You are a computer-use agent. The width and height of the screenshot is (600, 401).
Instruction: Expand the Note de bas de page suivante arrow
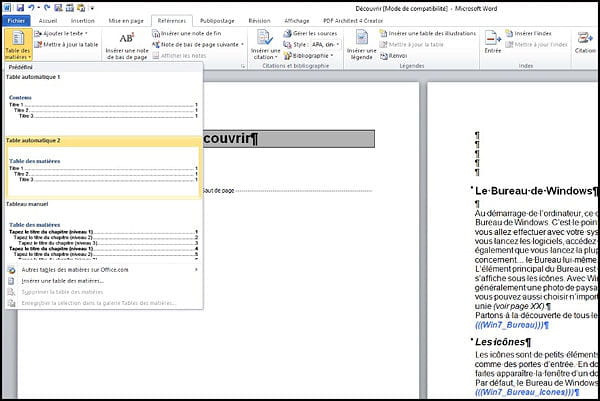(x=242, y=44)
